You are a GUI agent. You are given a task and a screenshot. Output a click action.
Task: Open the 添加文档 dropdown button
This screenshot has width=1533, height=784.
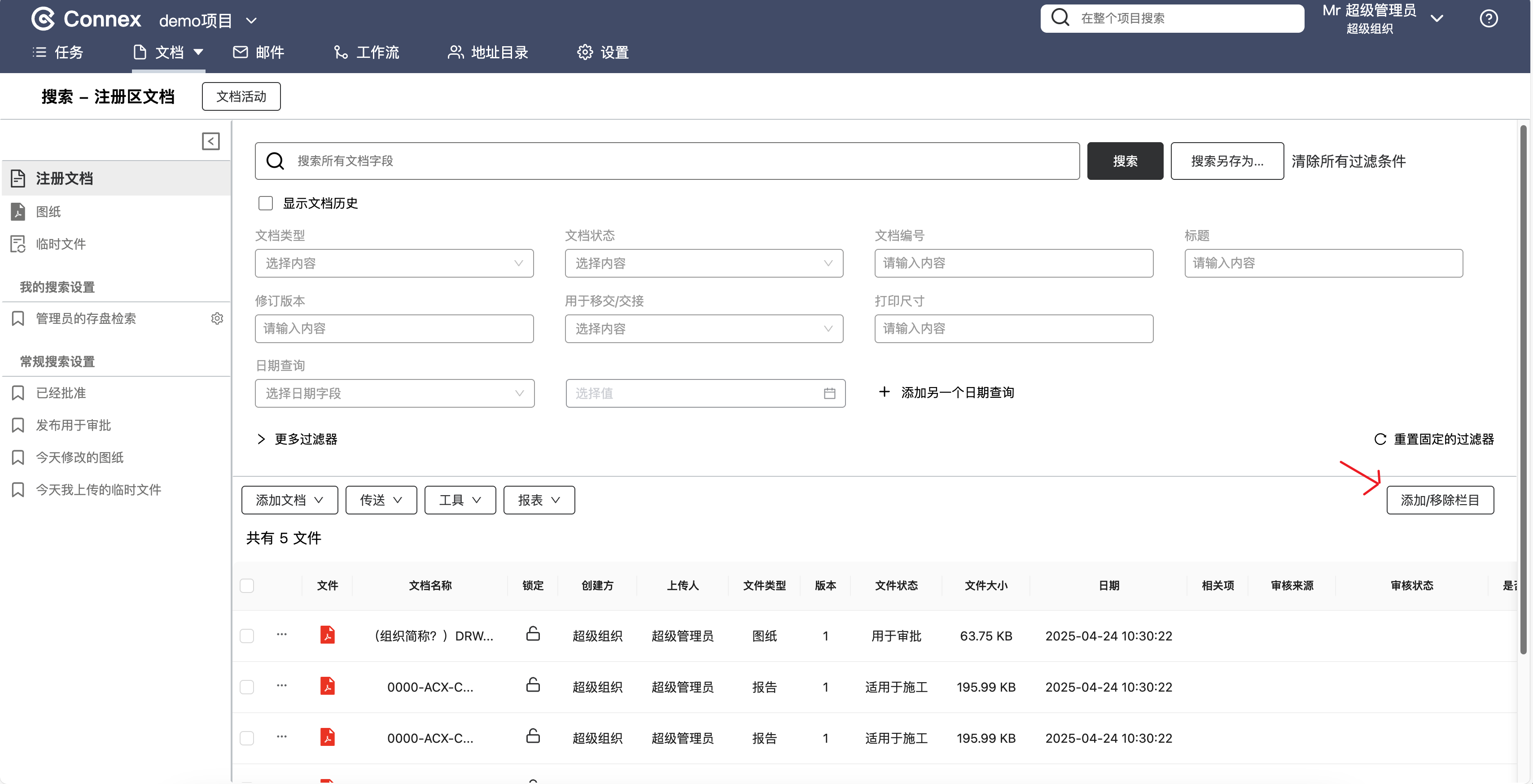tap(289, 500)
